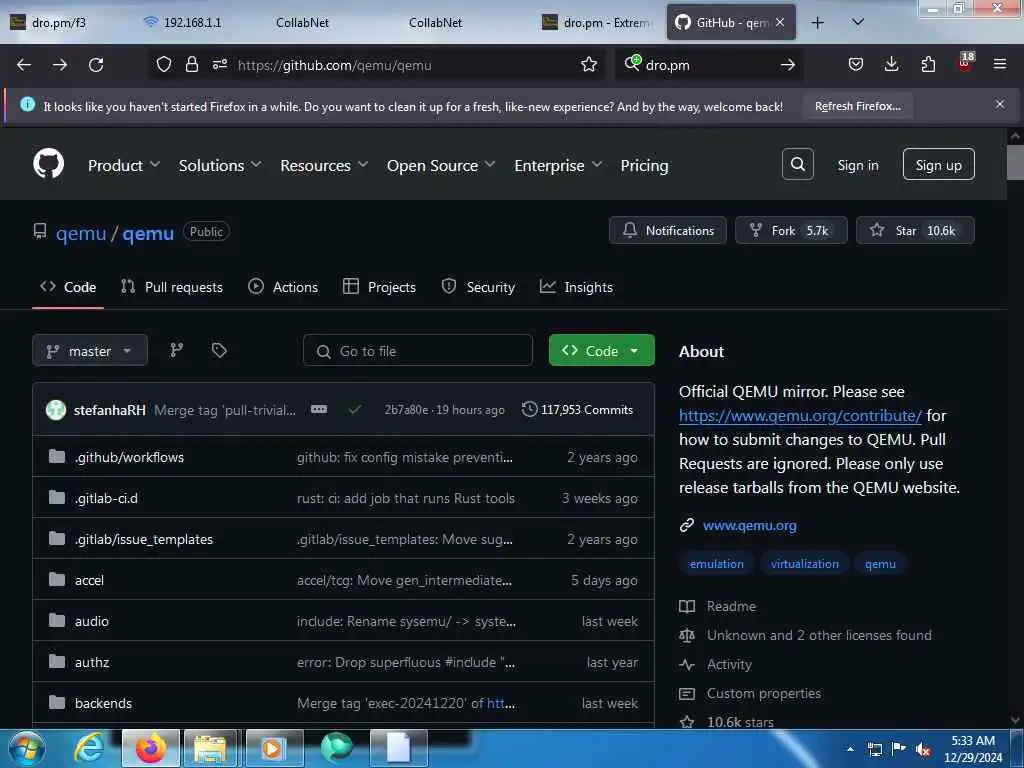The image size is (1024, 768).
Task: Open a new tab with the plus button
Action: click(817, 23)
